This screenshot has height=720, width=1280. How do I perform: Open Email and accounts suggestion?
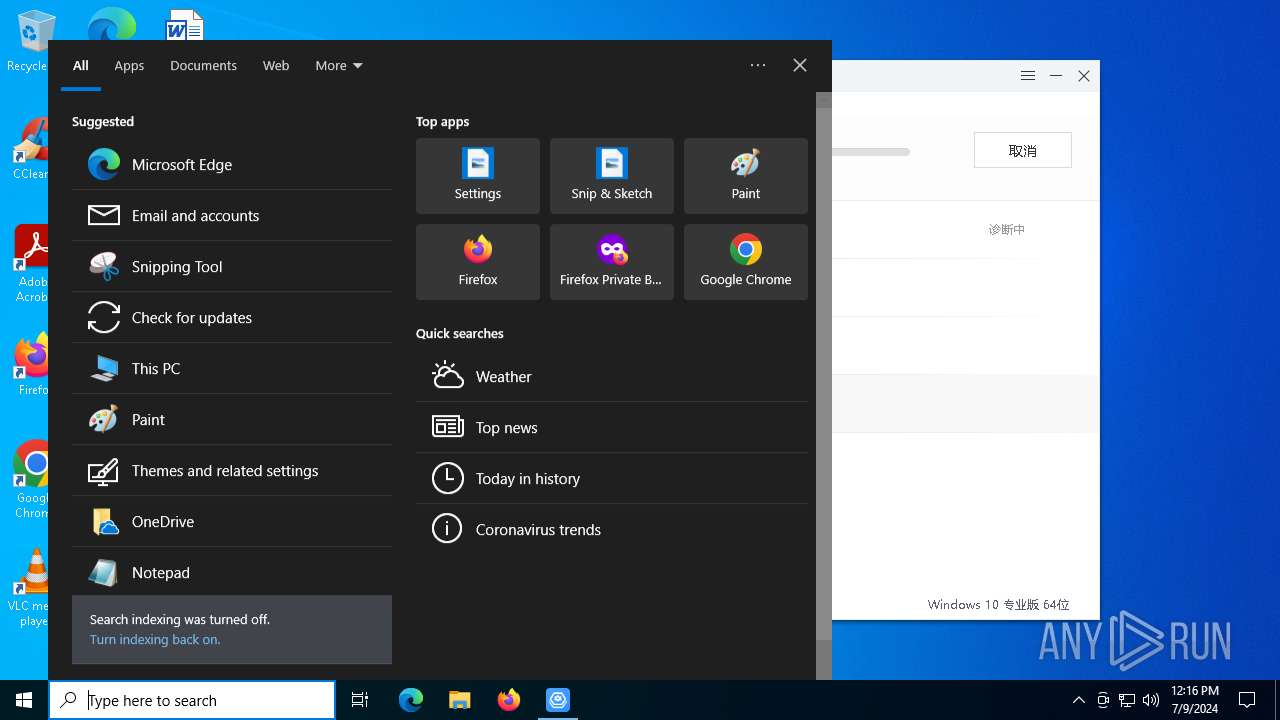point(232,216)
